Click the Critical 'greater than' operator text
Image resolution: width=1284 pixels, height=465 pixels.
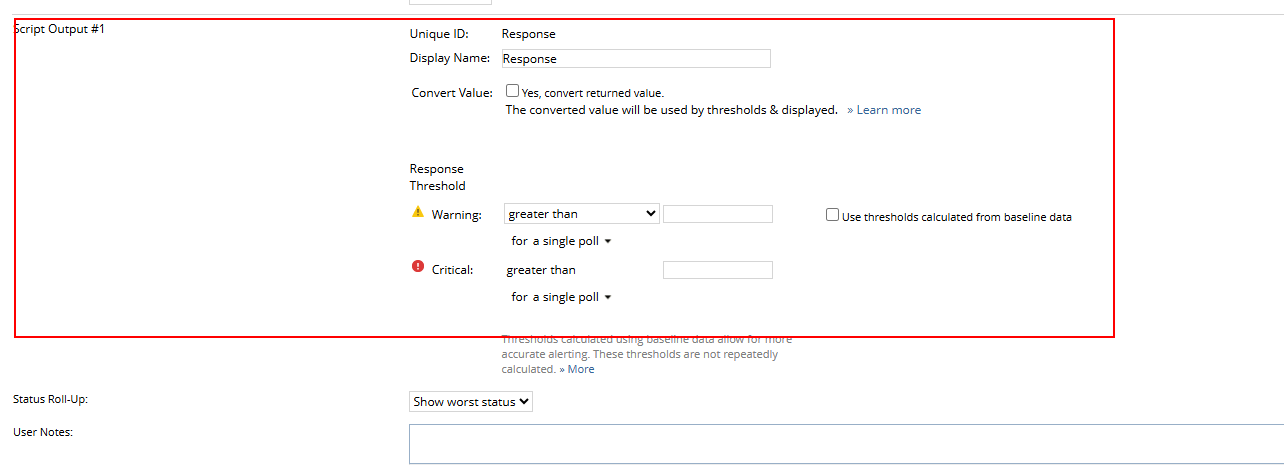click(x=541, y=270)
